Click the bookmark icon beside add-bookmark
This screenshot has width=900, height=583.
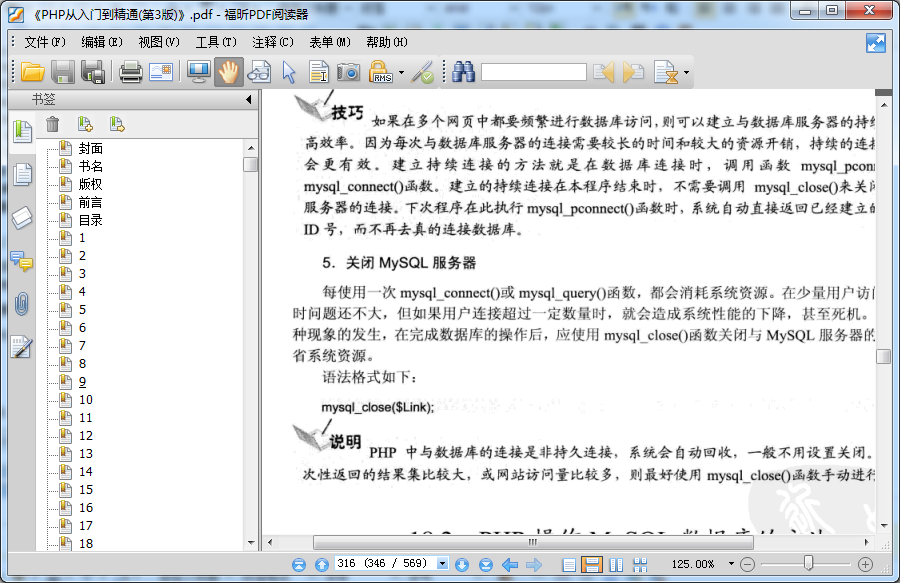pyautogui.click(x=117, y=124)
